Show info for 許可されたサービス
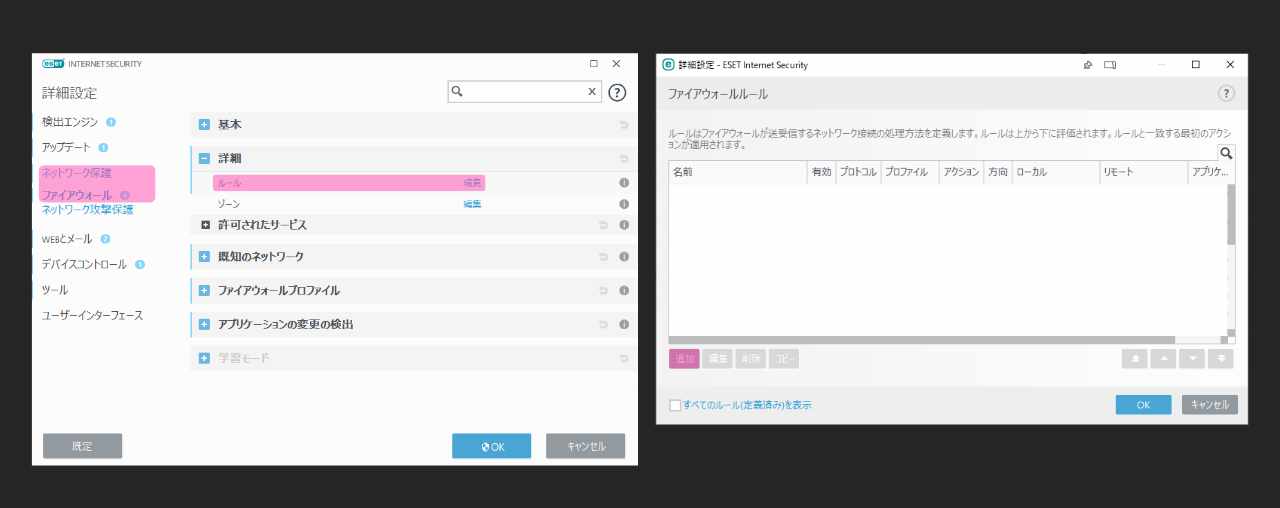This screenshot has height=508, width=1280. (624, 225)
